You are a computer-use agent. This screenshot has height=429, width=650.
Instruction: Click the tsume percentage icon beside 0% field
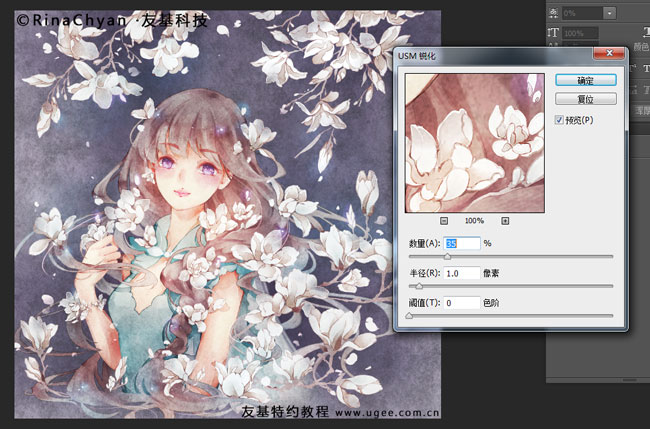(553, 13)
